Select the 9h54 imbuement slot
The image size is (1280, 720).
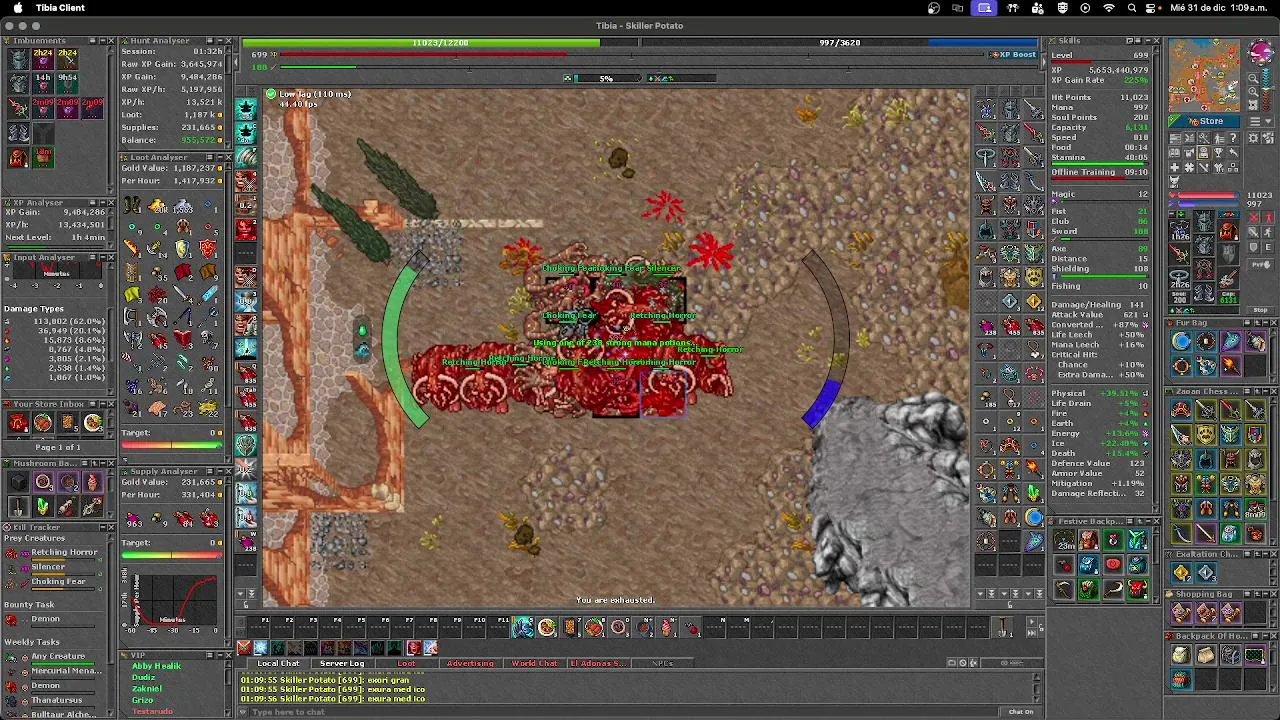67,82
